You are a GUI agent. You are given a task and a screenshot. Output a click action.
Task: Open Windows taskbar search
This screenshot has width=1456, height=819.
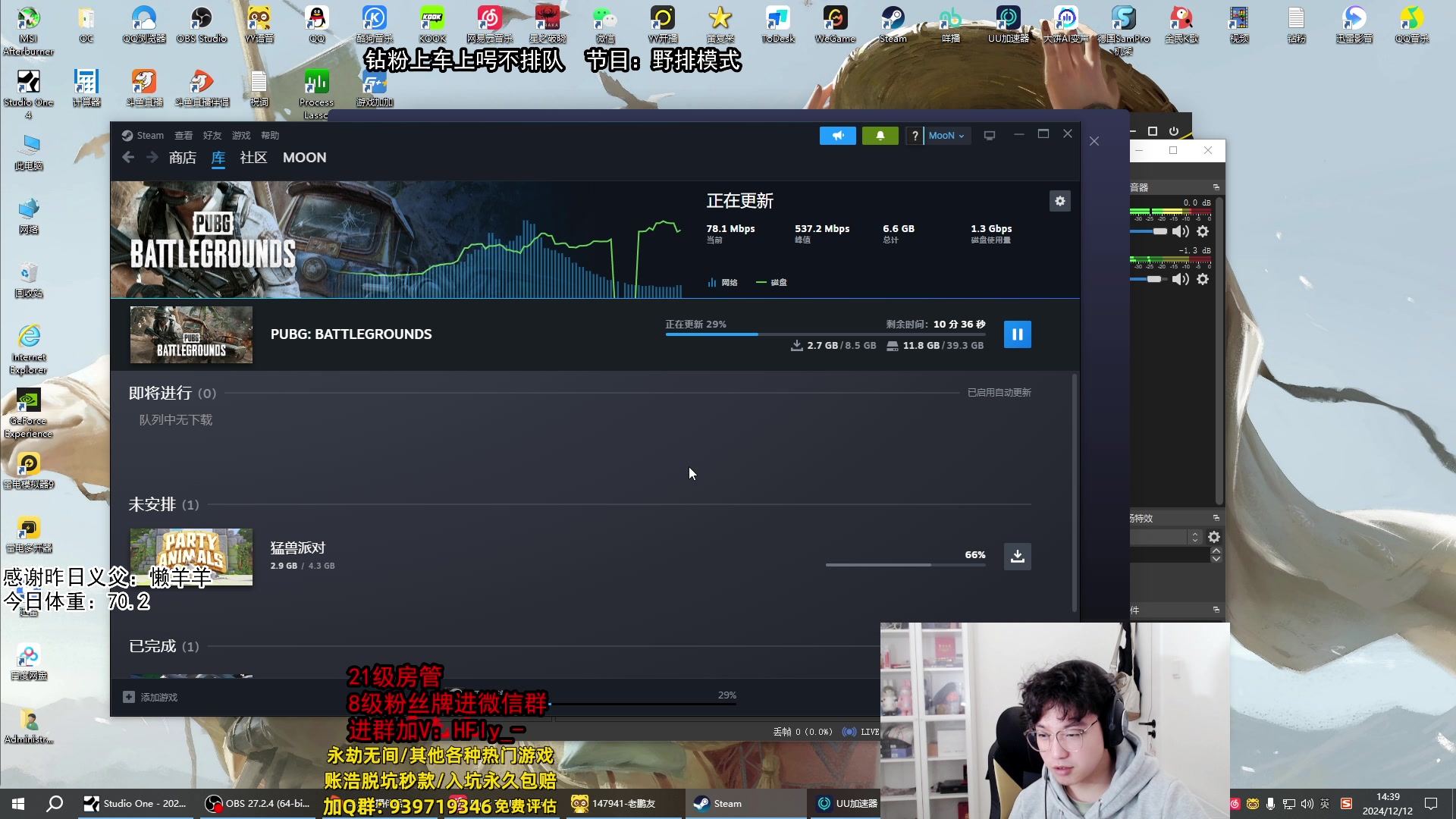point(55,804)
